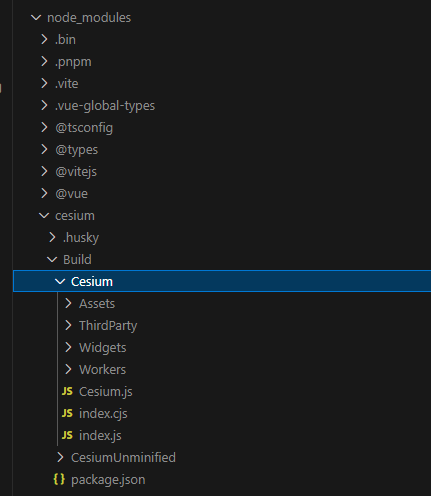The height and width of the screenshot is (496, 431).
Task: Expand the ThirdParty folder chevron
Action: 68,325
